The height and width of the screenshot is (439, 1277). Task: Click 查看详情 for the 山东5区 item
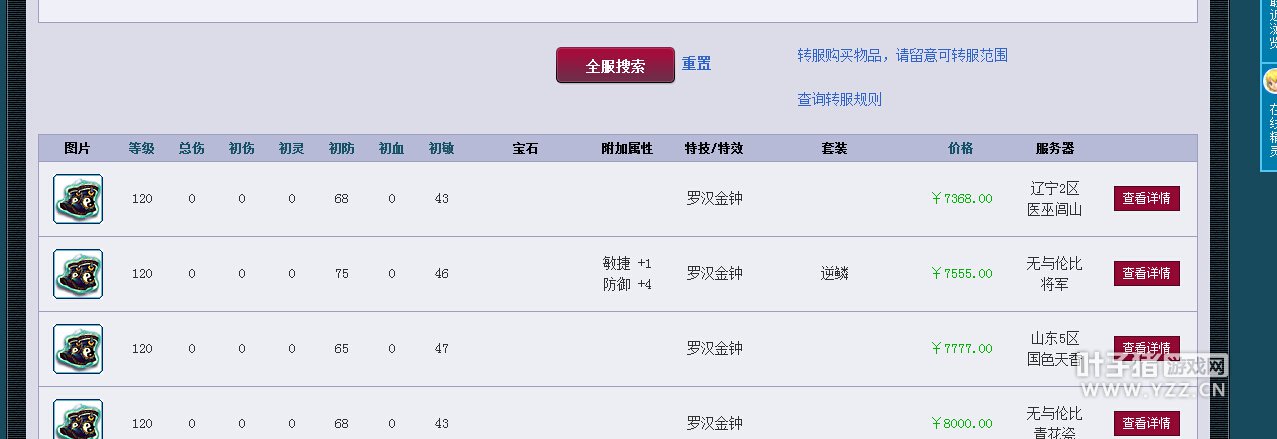[1146, 348]
